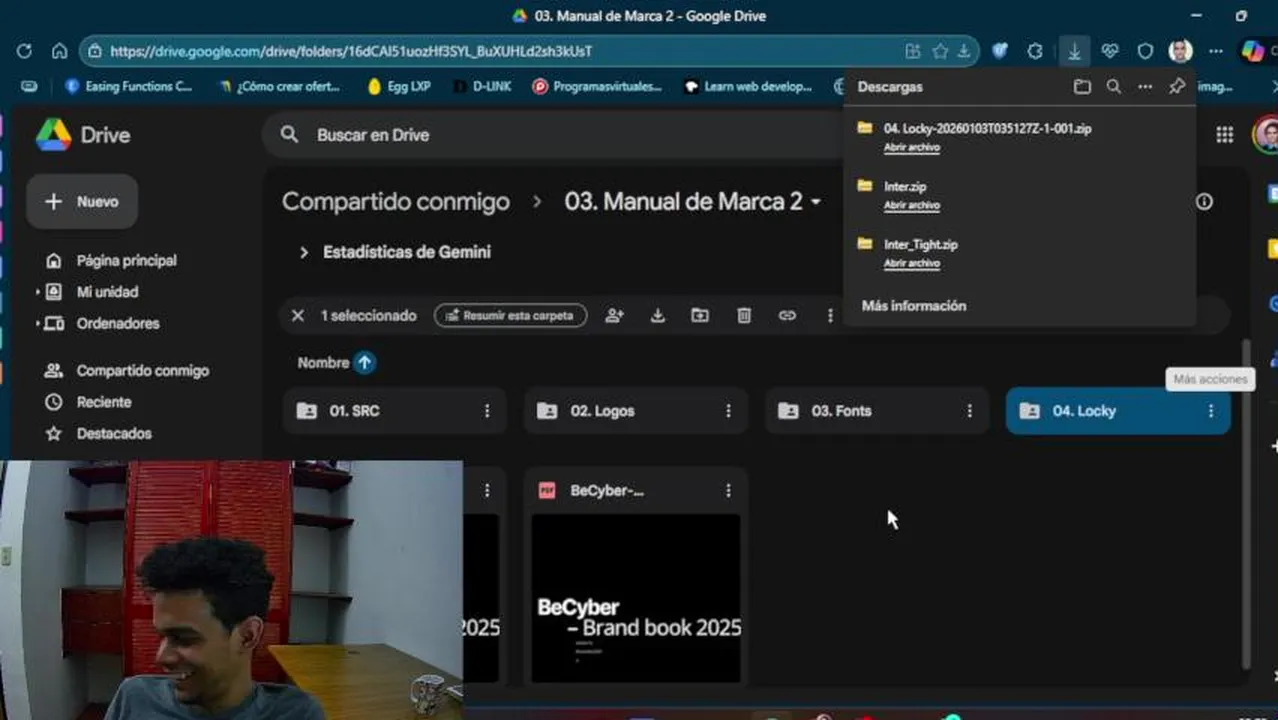Open browser essentials heart icon
Viewport: 1278px width, 720px height.
coord(1110,51)
